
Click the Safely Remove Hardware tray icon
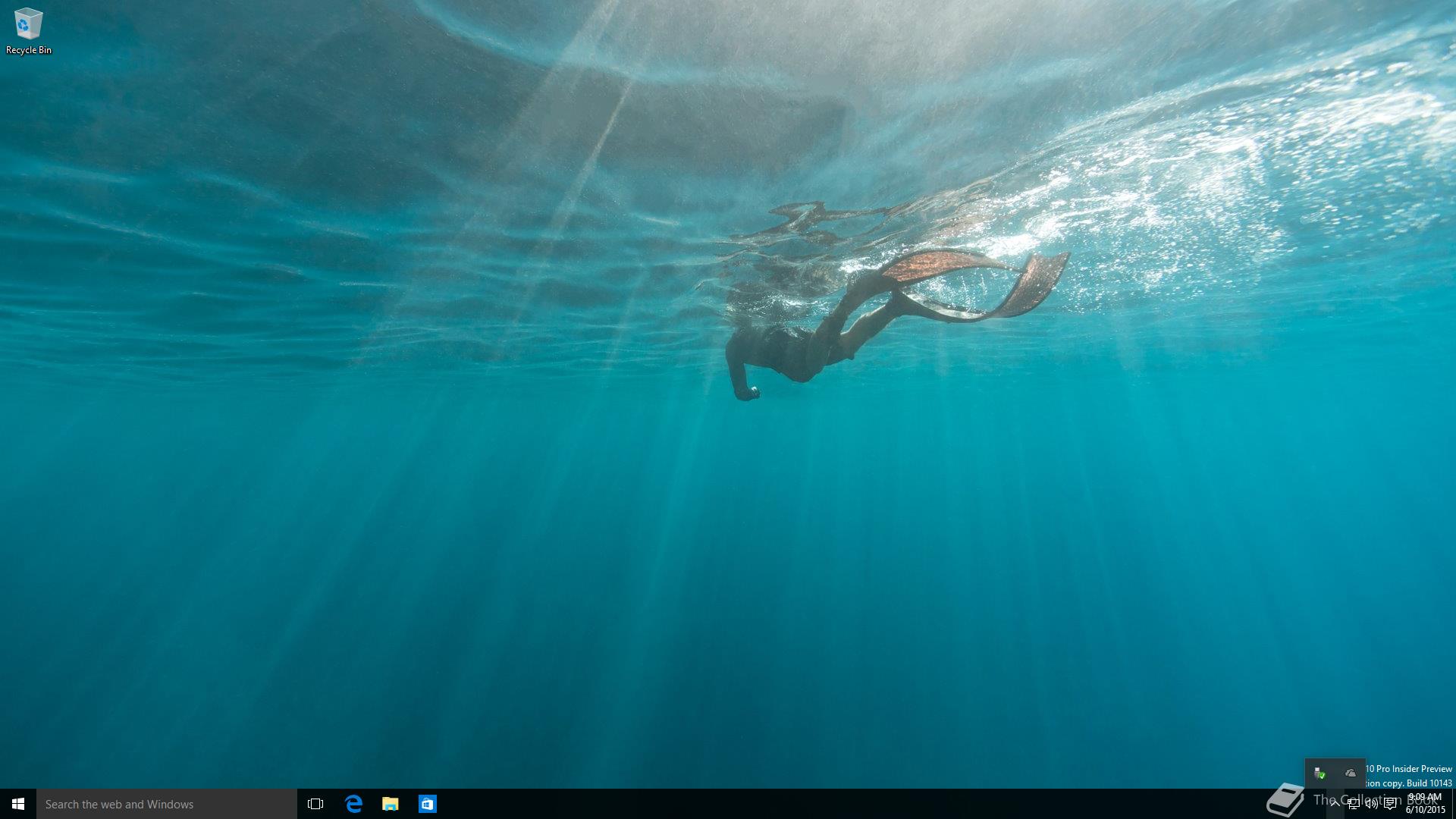(x=1319, y=773)
